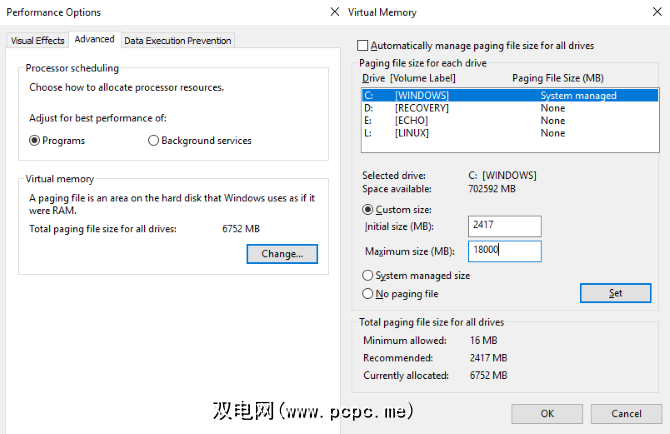
Task: Choose System managed size option
Action: coord(367,275)
